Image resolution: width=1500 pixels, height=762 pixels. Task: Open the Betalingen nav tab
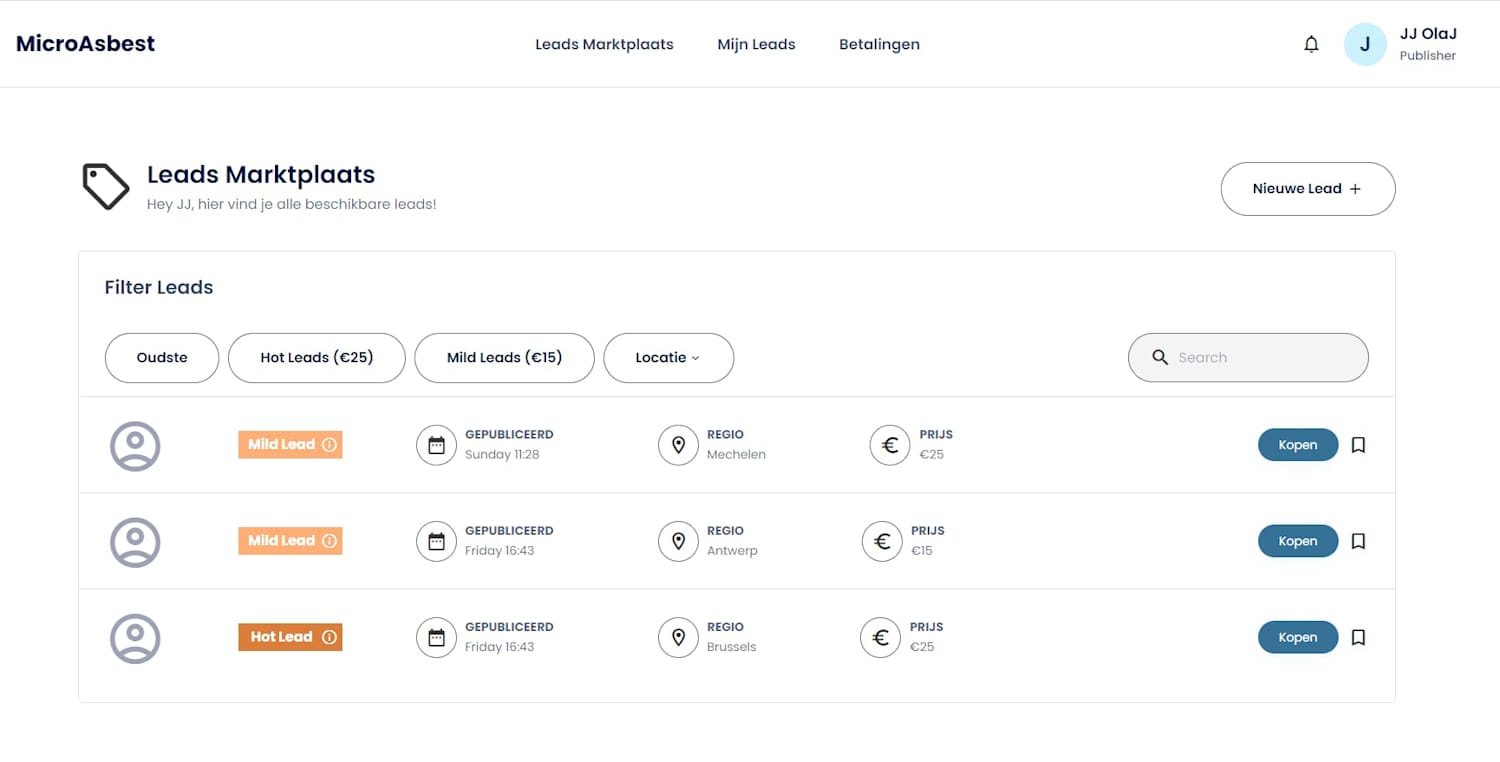[879, 44]
